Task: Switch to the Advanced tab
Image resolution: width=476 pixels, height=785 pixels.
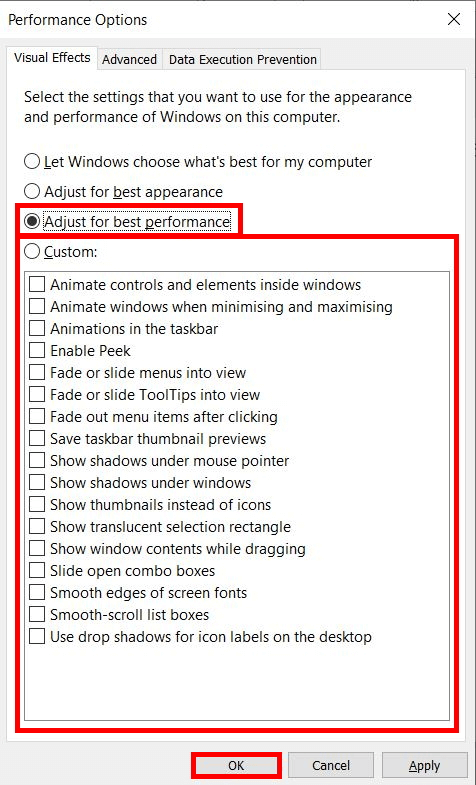Action: coord(129,59)
